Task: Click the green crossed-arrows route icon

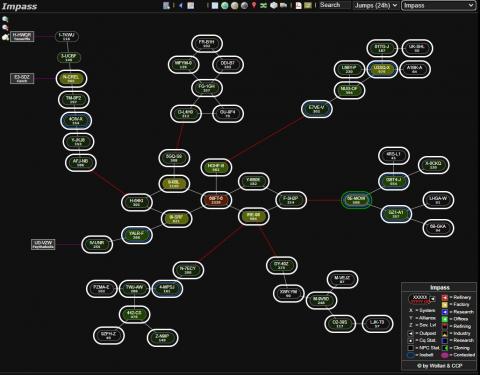Action: point(264,5)
